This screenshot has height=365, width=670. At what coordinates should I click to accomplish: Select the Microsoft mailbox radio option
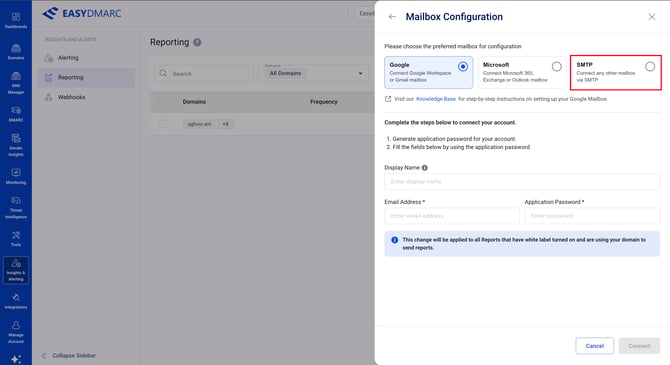pyautogui.click(x=556, y=67)
